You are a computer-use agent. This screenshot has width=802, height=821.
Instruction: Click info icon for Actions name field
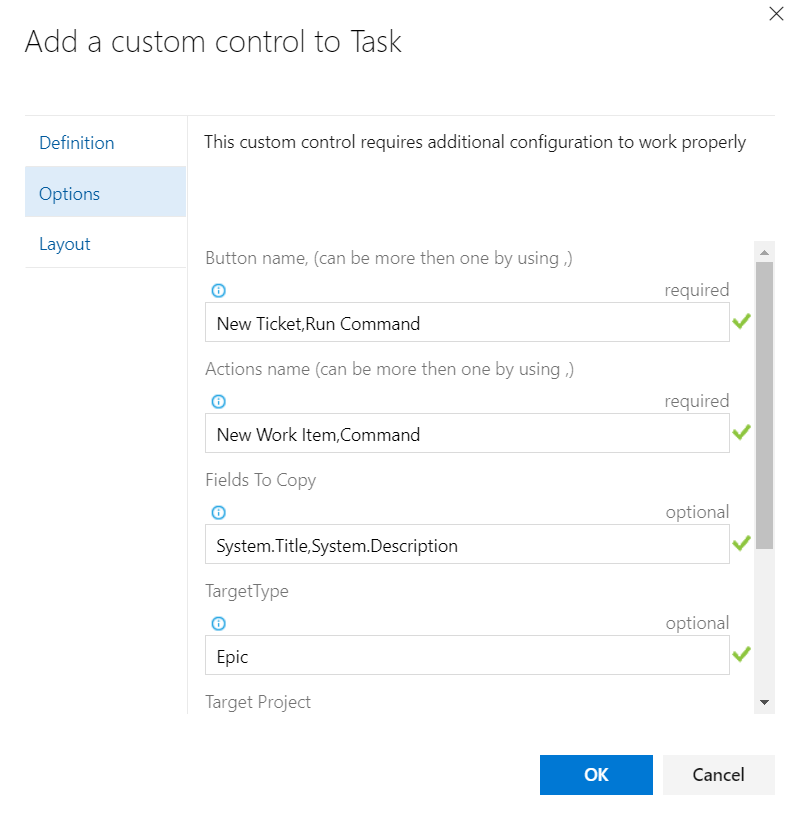[219, 402]
